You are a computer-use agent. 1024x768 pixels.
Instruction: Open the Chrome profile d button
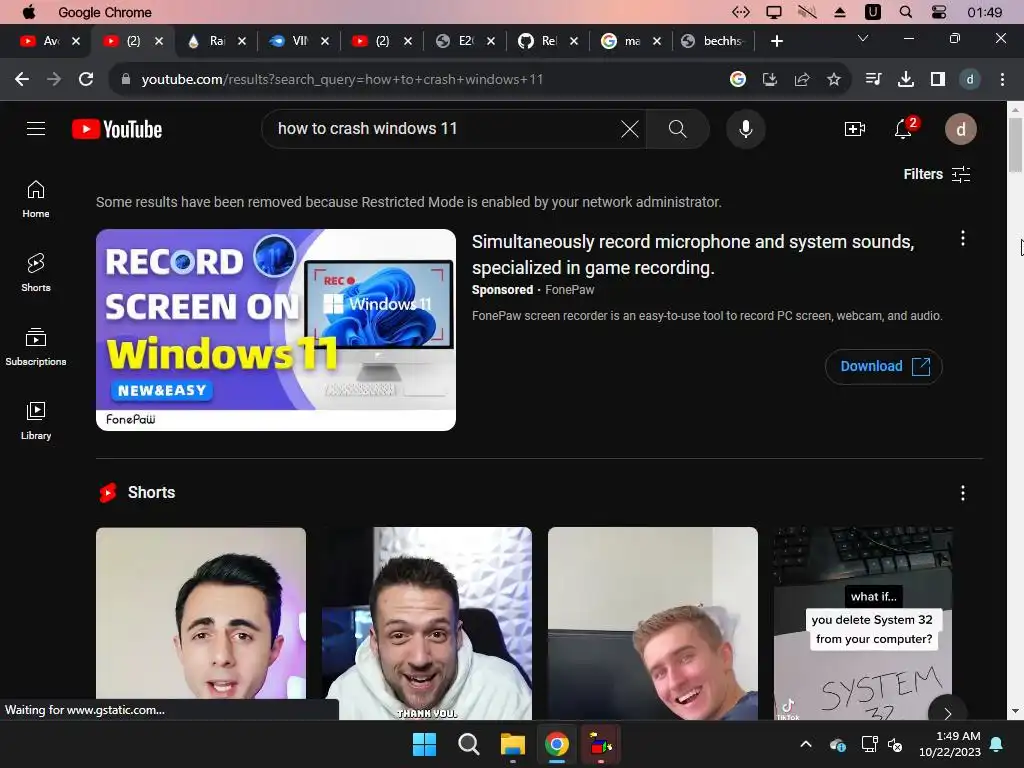click(x=970, y=79)
